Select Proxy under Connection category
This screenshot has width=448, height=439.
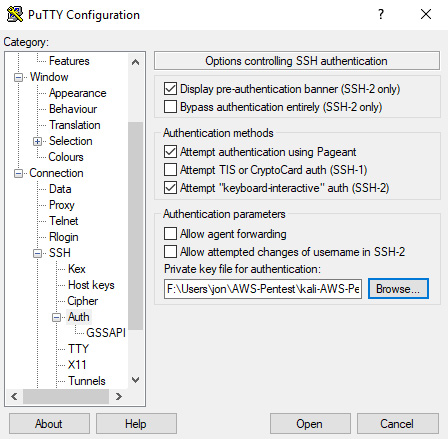tap(62, 205)
